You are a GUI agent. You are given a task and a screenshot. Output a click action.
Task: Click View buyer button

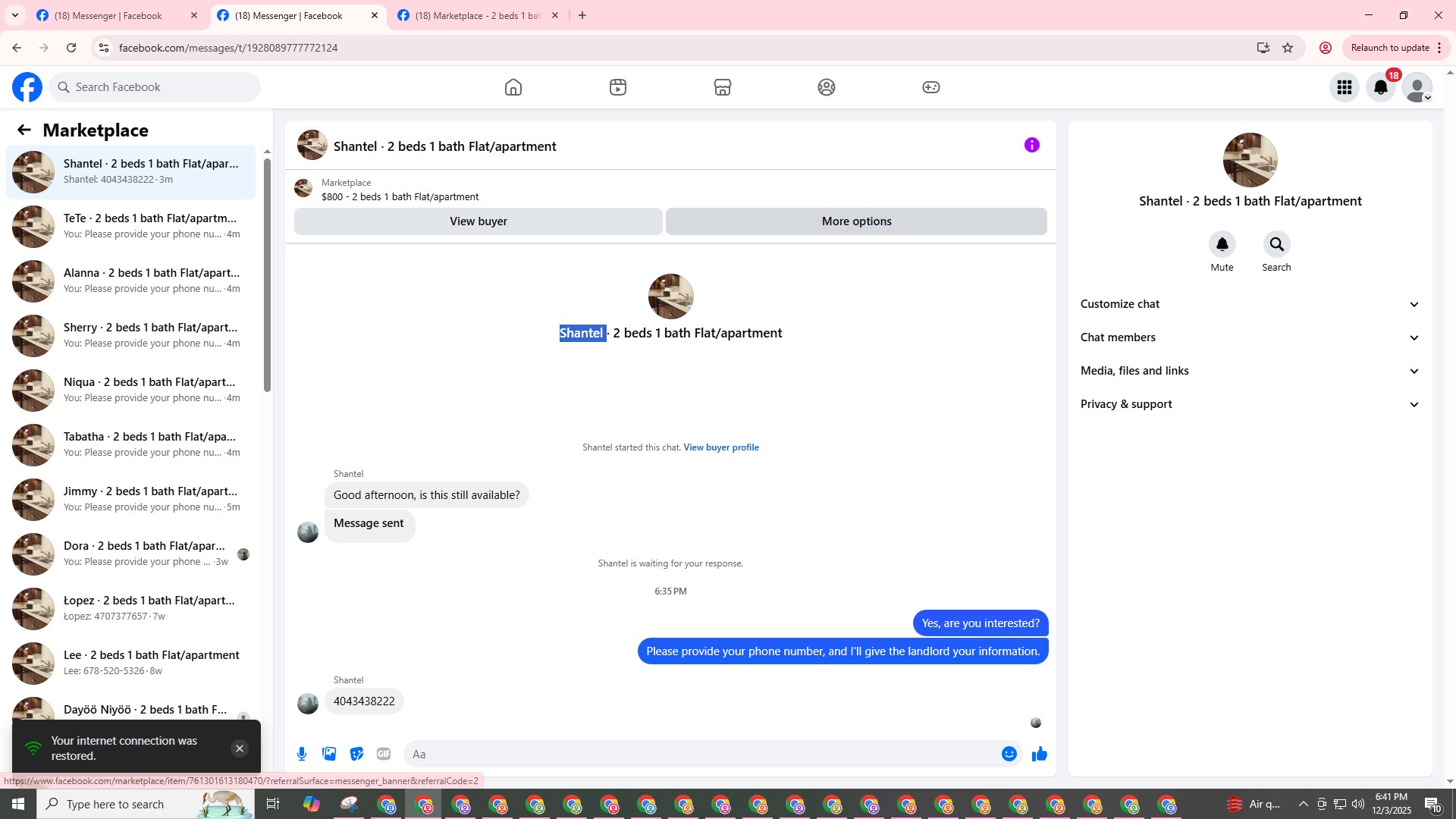(x=479, y=221)
